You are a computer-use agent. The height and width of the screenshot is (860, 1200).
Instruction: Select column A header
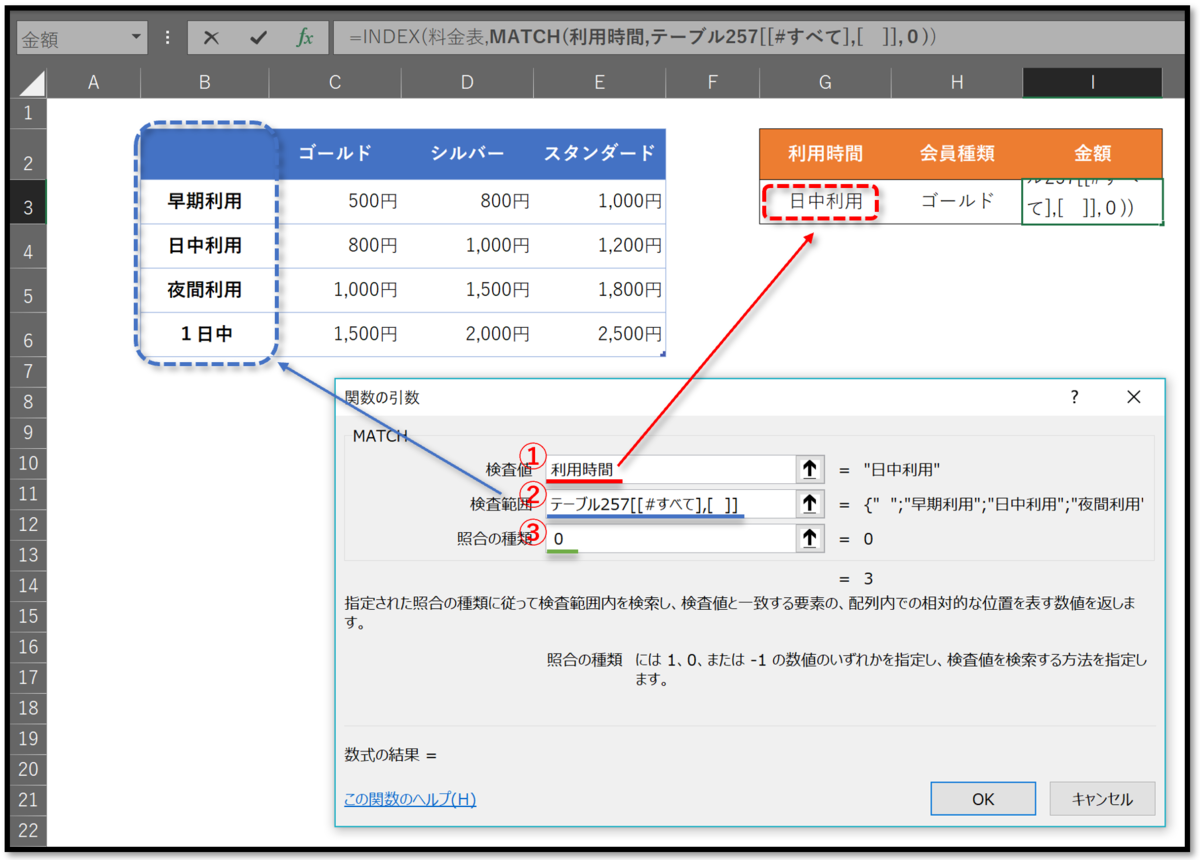click(x=93, y=83)
